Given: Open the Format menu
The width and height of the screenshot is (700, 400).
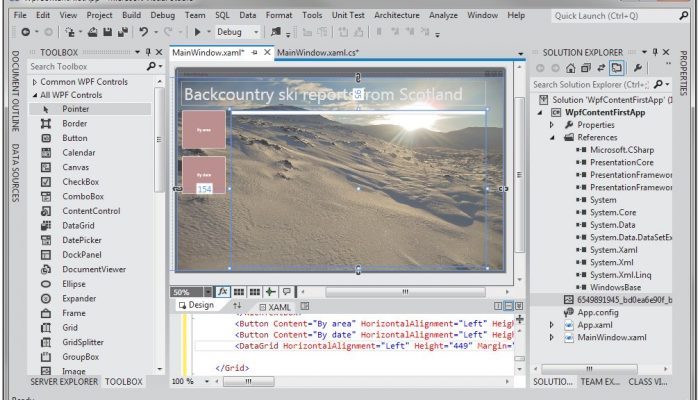Looking at the screenshot, I should pos(279,15).
